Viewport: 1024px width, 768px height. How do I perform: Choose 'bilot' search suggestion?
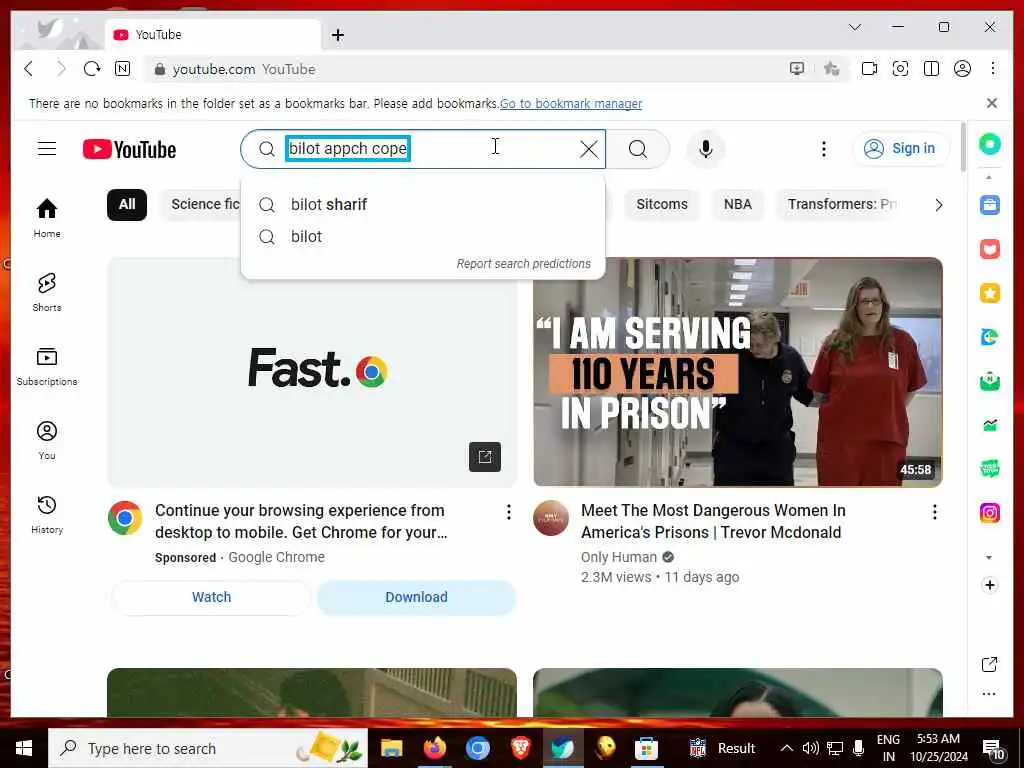click(x=423, y=236)
